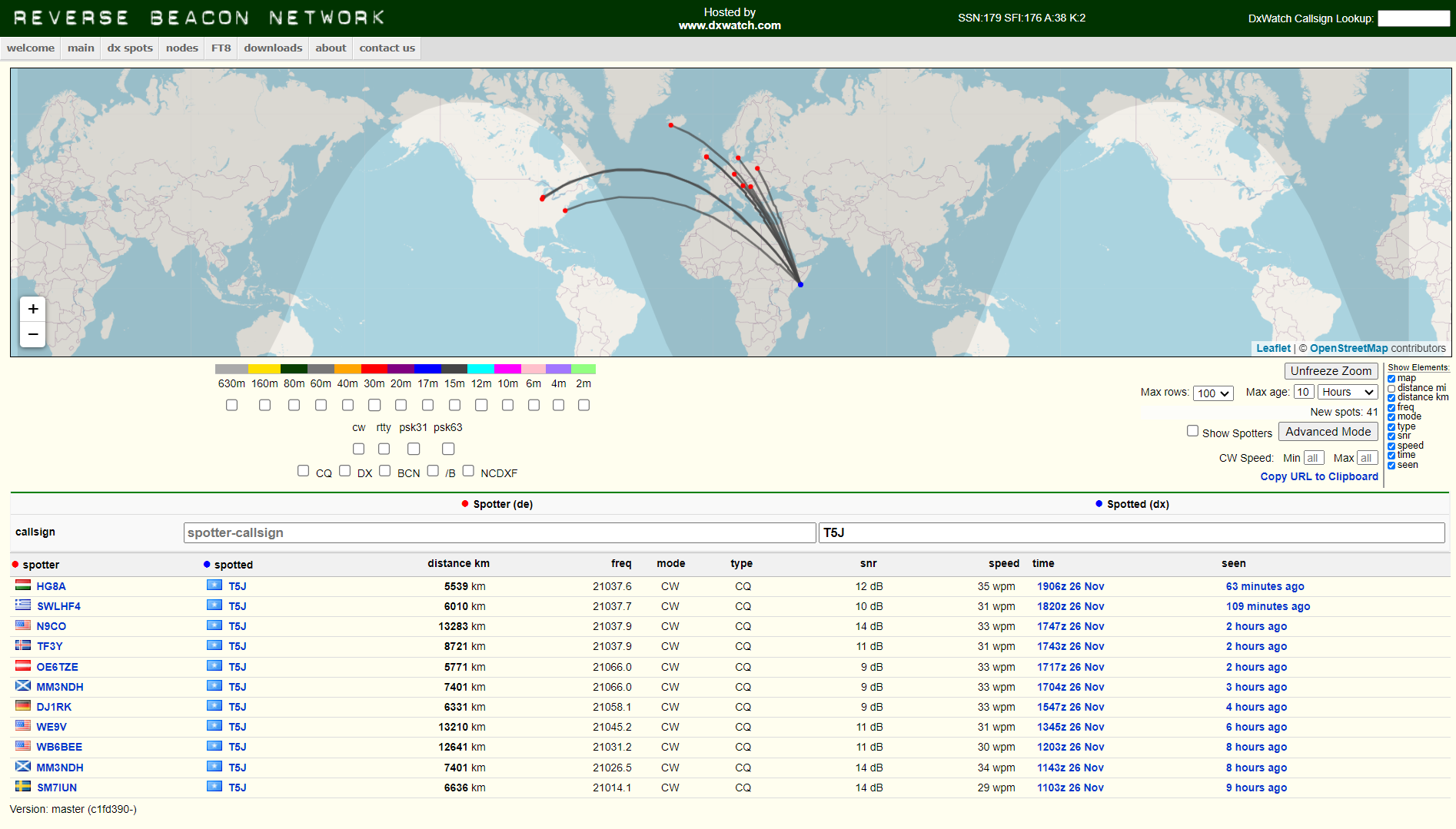Click the Iceland flag next to TF3Y
Screen dimensions: 1456x829
pos(23,645)
